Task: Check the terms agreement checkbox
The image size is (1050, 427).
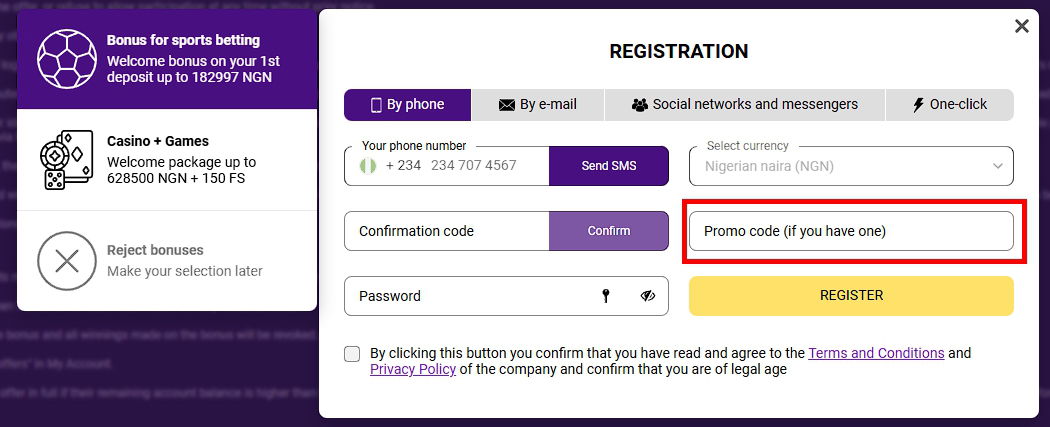Action: (x=351, y=354)
